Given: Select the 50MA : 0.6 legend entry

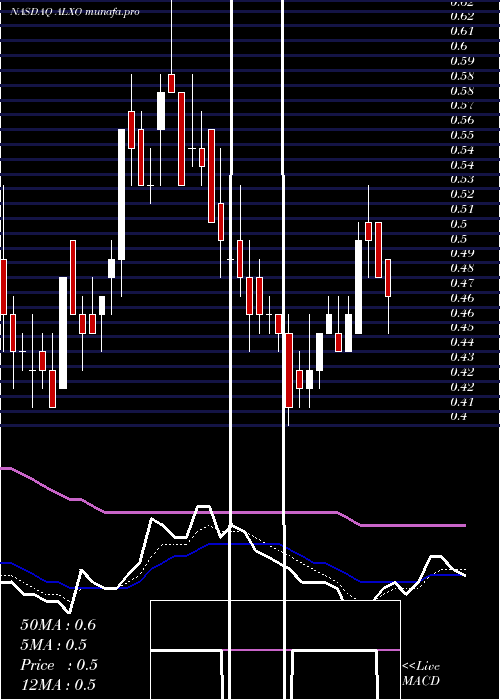Looking at the screenshot, I should [58, 625].
